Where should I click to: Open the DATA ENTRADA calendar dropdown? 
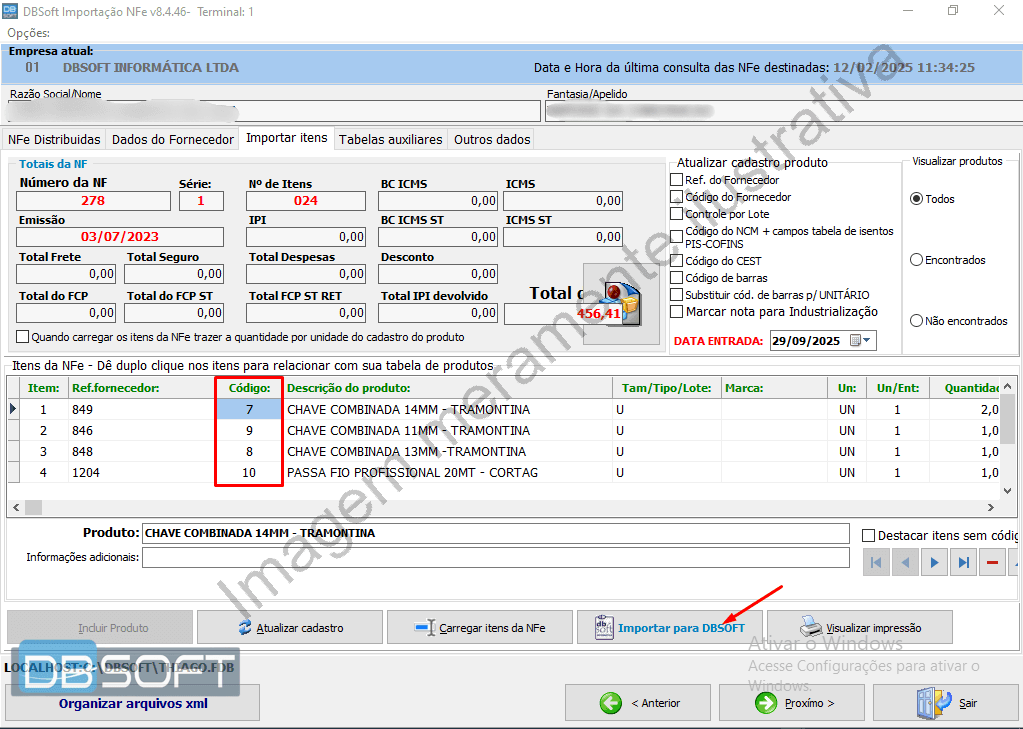[x=861, y=341]
